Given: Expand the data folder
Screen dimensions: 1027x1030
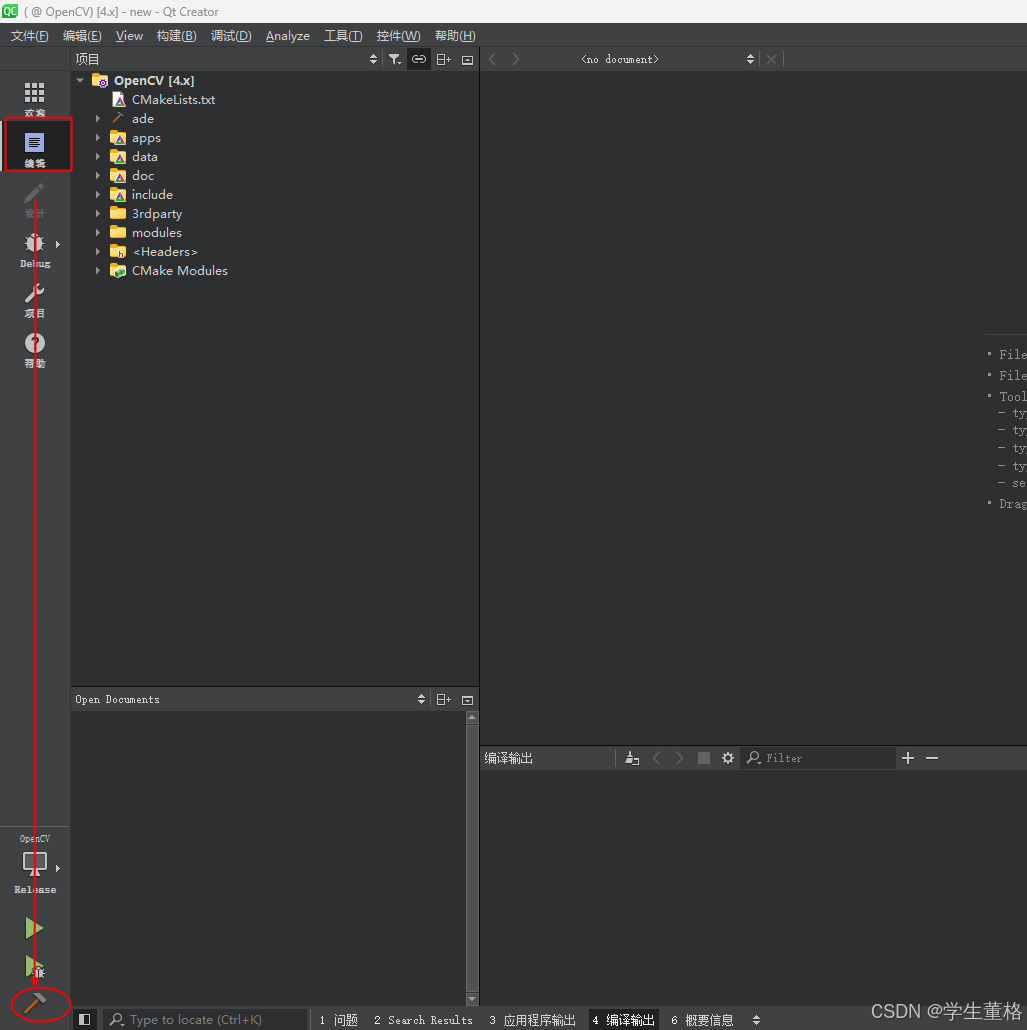Looking at the screenshot, I should pos(98,157).
